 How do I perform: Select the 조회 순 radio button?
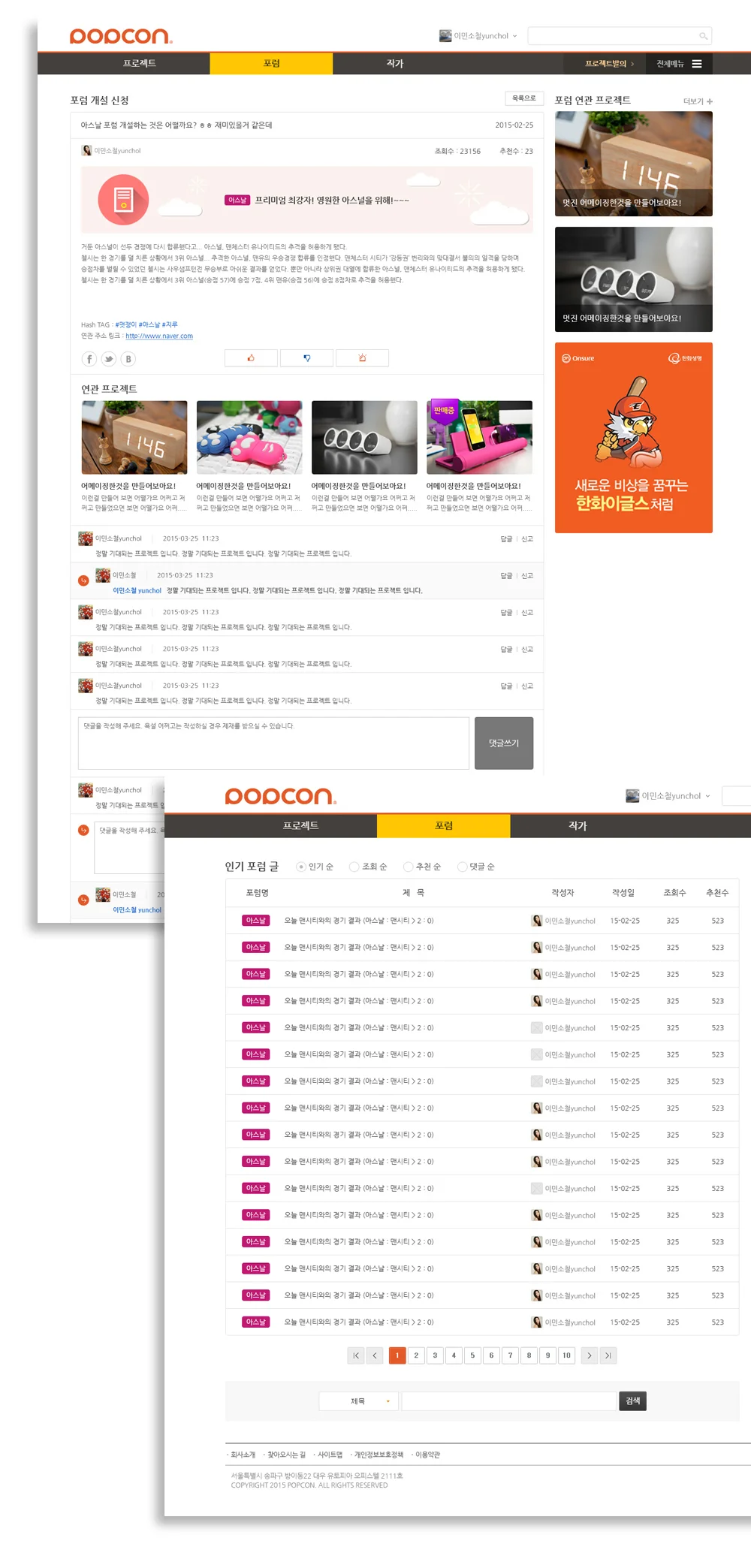pos(354,867)
